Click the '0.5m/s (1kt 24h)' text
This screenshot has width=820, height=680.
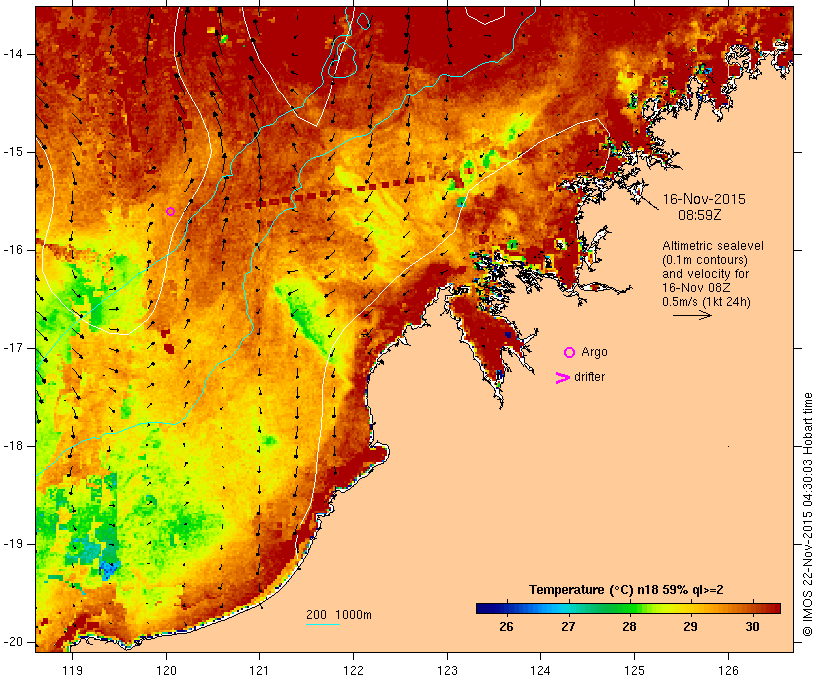click(x=707, y=302)
